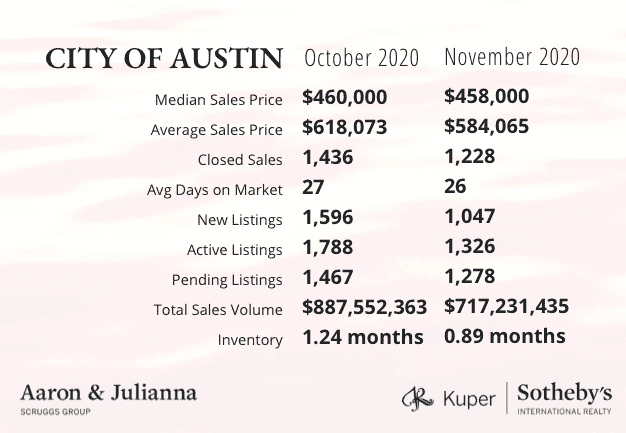Click the Avg Days on Market label
The height and width of the screenshot is (433, 626).
click(x=217, y=190)
